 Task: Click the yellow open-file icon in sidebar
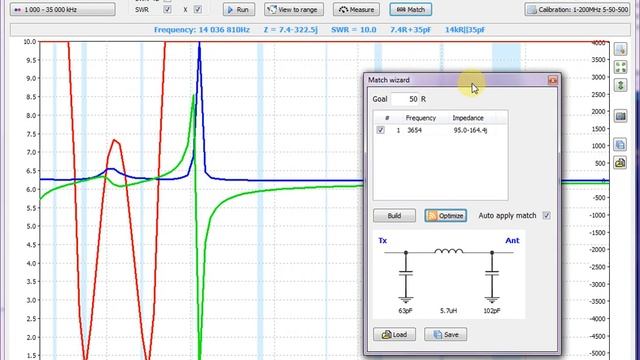click(620, 162)
